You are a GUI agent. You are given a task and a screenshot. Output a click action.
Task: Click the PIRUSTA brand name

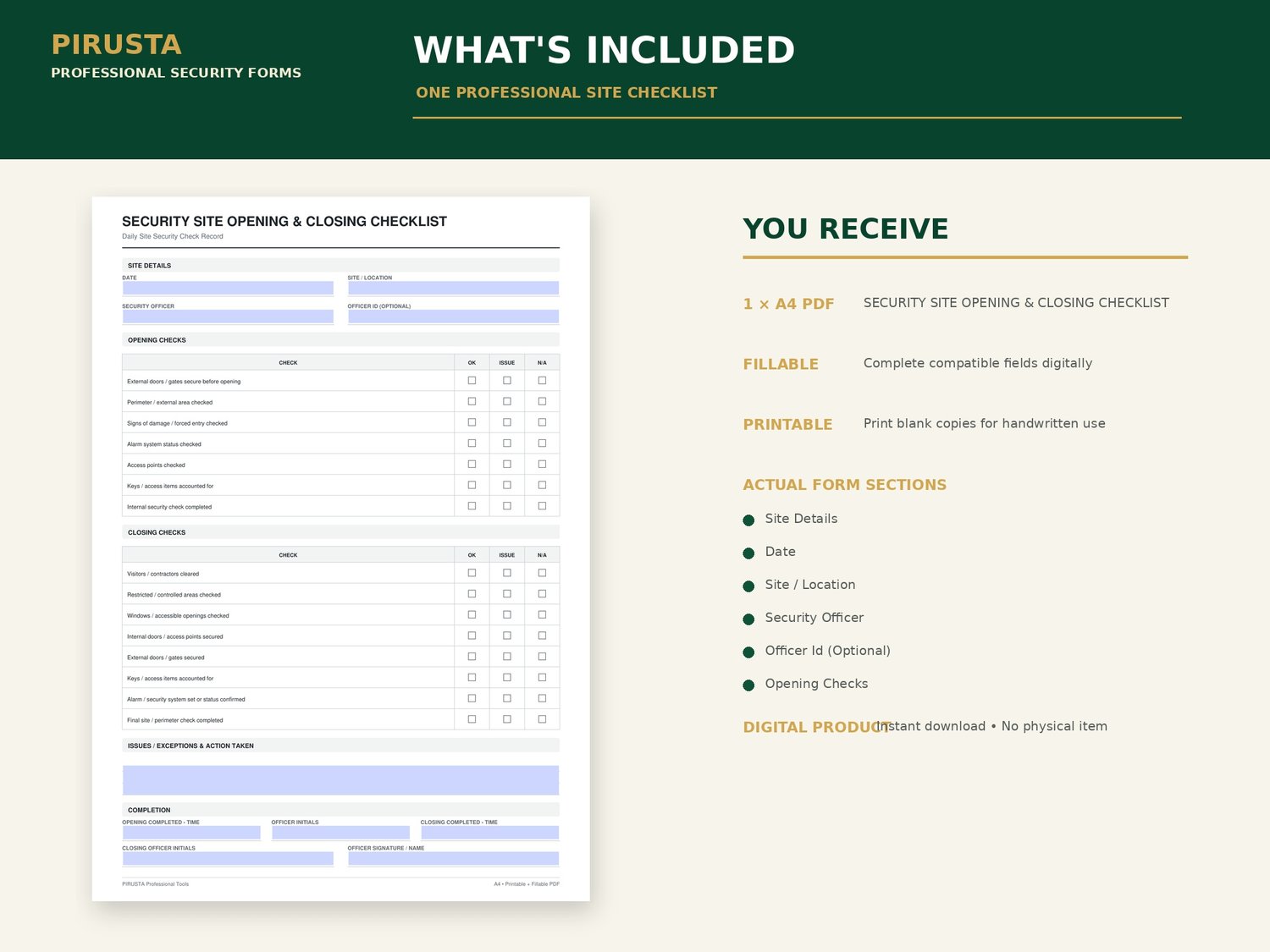116,44
